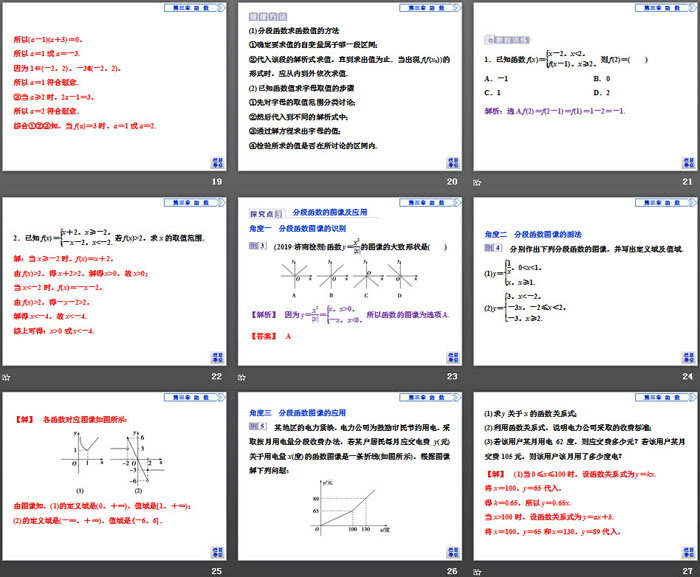Click the animation star icon under slide 27
The height and width of the screenshot is (577, 700).
pyautogui.click(x=477, y=572)
